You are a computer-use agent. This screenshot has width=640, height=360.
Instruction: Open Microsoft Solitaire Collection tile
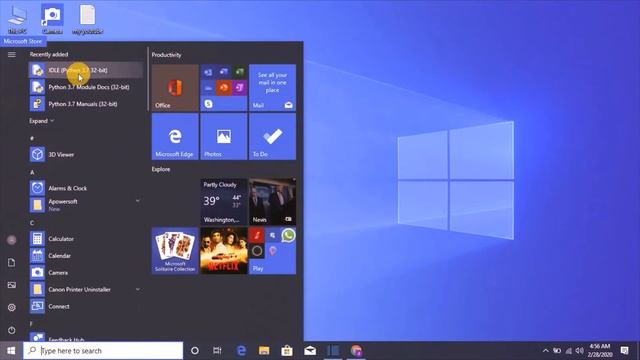[175, 251]
